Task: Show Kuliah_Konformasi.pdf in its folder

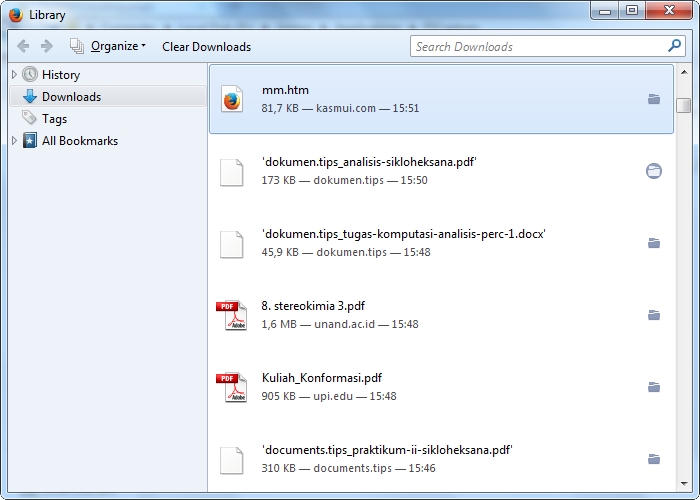Action: (654, 387)
